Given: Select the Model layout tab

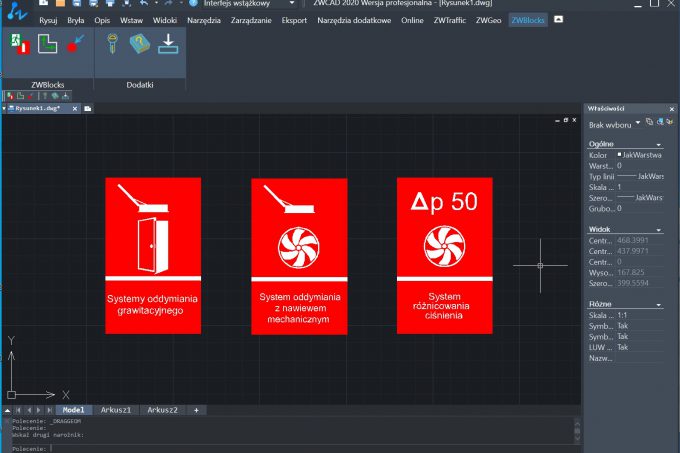Looking at the screenshot, I should 73,410.
